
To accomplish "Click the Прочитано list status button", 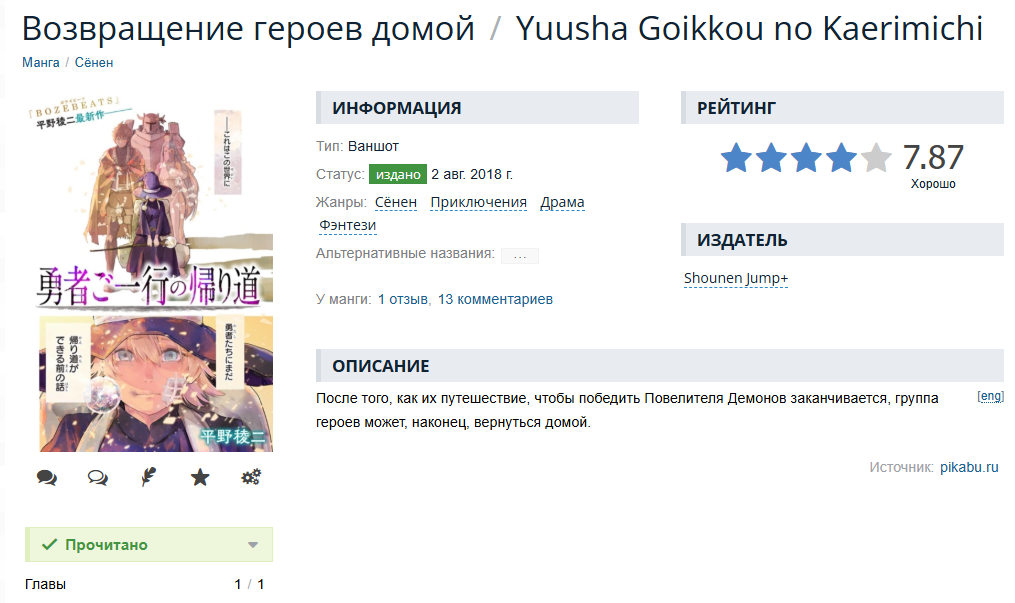I will tap(149, 545).
